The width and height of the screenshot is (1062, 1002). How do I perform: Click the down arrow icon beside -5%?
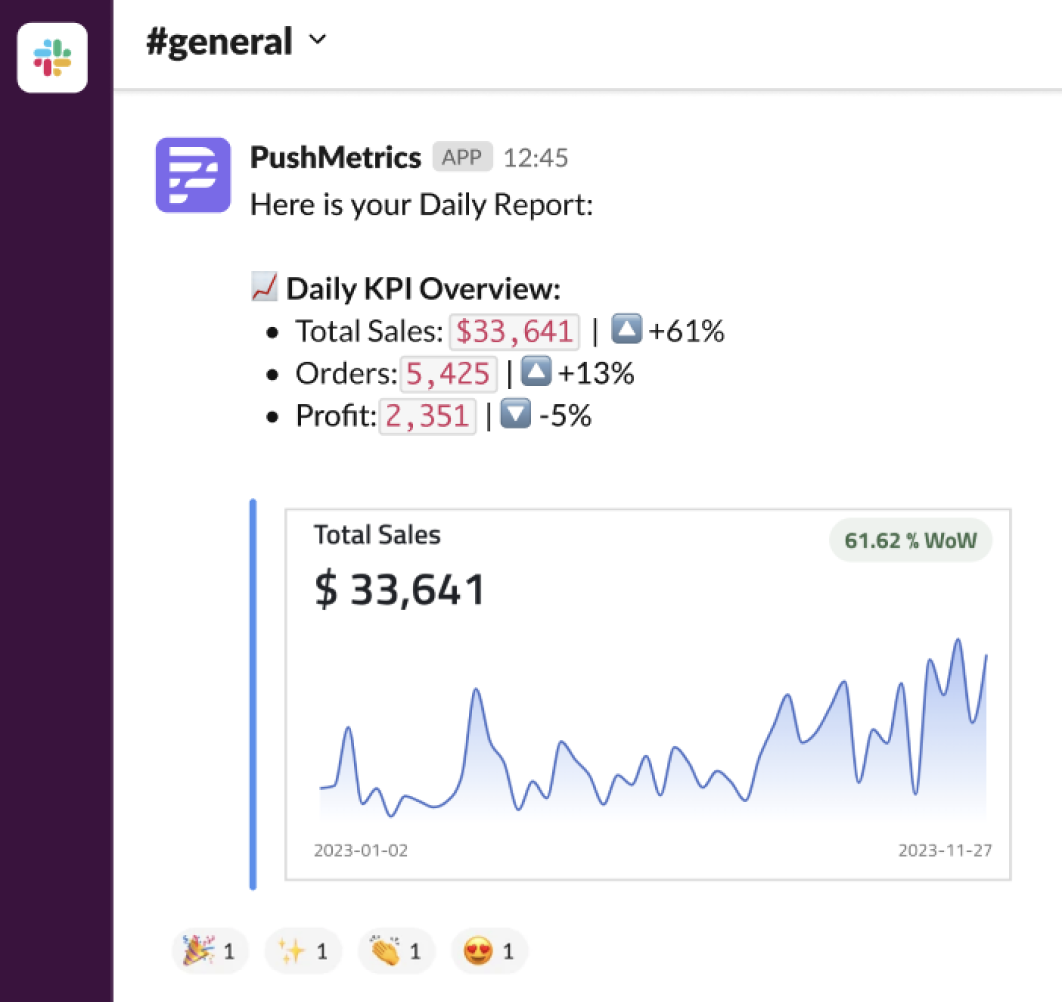[515, 415]
